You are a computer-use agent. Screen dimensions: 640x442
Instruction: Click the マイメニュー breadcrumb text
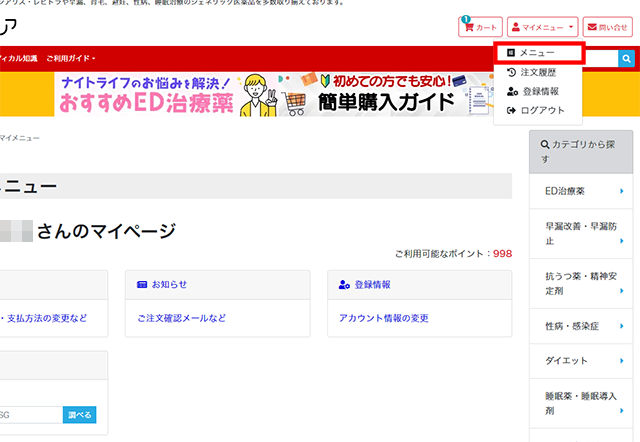coord(20,138)
